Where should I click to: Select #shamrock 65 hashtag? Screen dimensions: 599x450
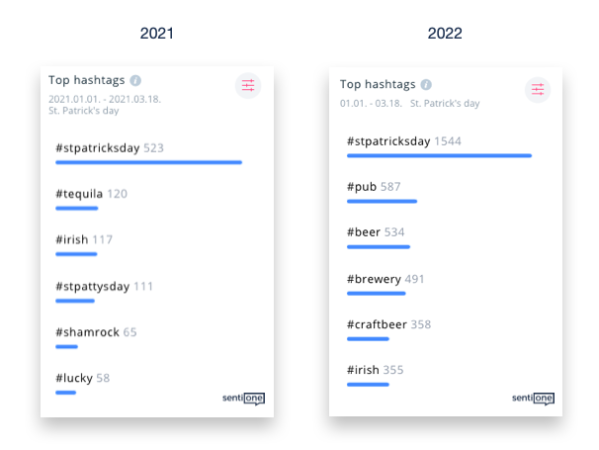96,332
